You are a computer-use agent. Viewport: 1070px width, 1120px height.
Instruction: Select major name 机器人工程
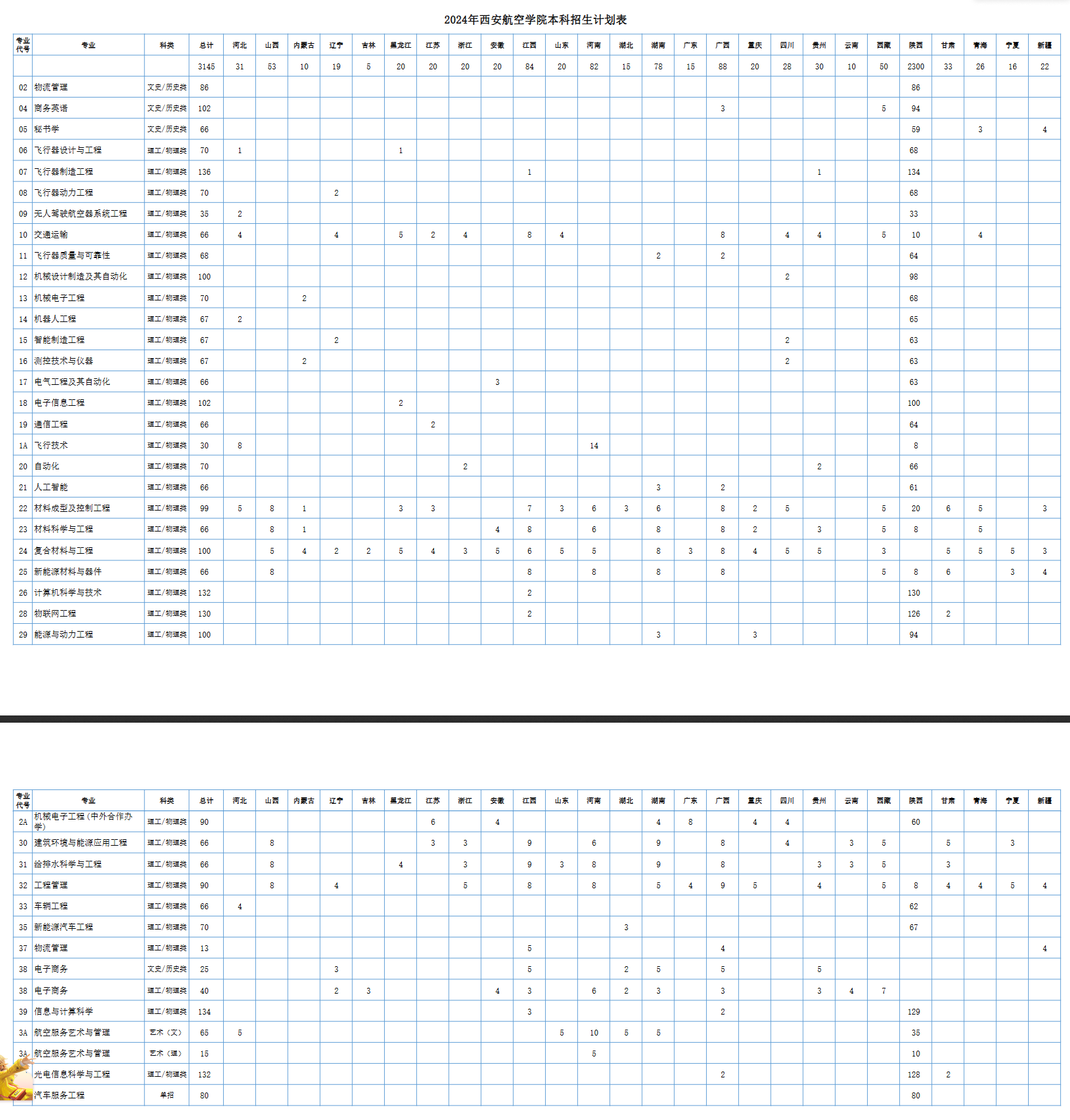tap(55, 319)
